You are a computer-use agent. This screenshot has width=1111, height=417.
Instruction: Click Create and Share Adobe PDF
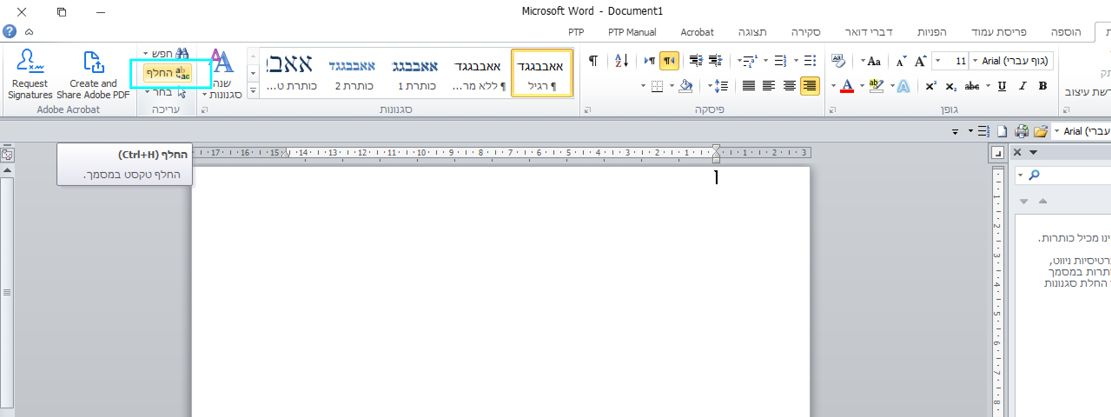click(x=93, y=74)
